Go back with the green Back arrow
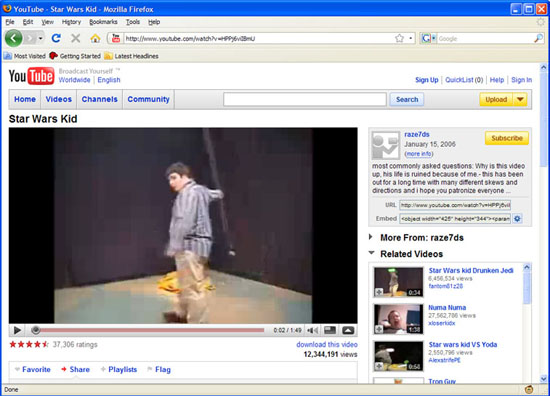The width and height of the screenshot is (550, 396). click(x=13, y=38)
